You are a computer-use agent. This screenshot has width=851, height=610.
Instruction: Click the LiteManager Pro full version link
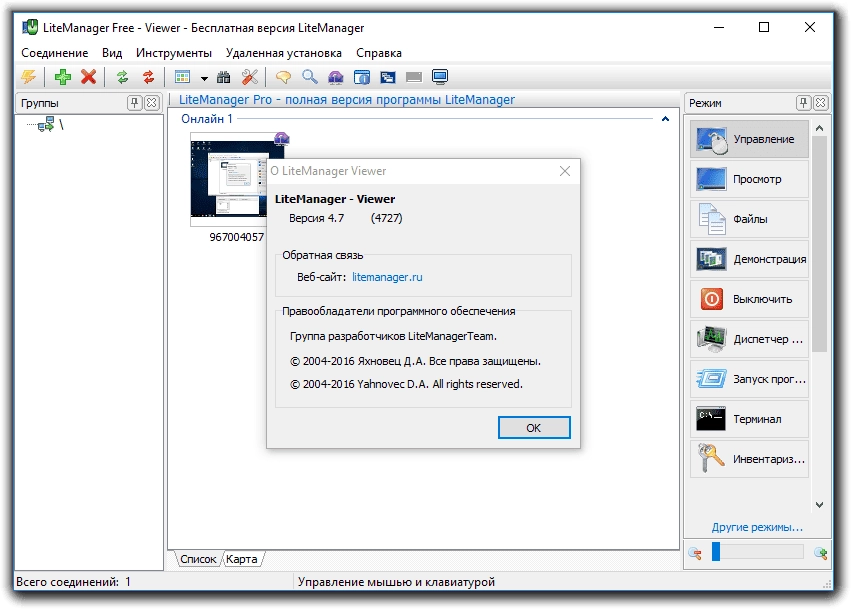(x=347, y=100)
